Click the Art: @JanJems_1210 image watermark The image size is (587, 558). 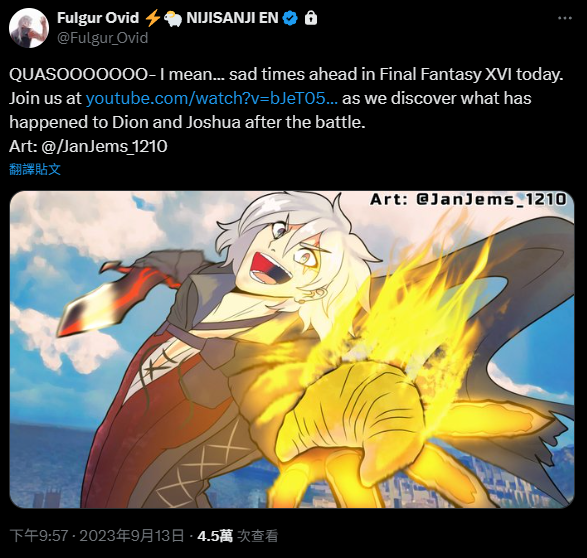click(x=468, y=199)
